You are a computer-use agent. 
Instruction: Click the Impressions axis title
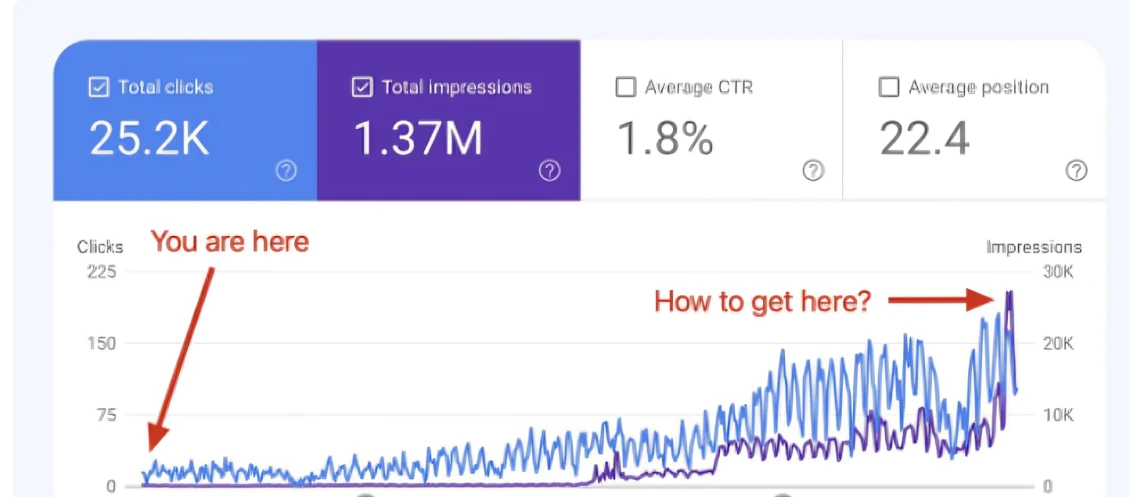click(1033, 247)
